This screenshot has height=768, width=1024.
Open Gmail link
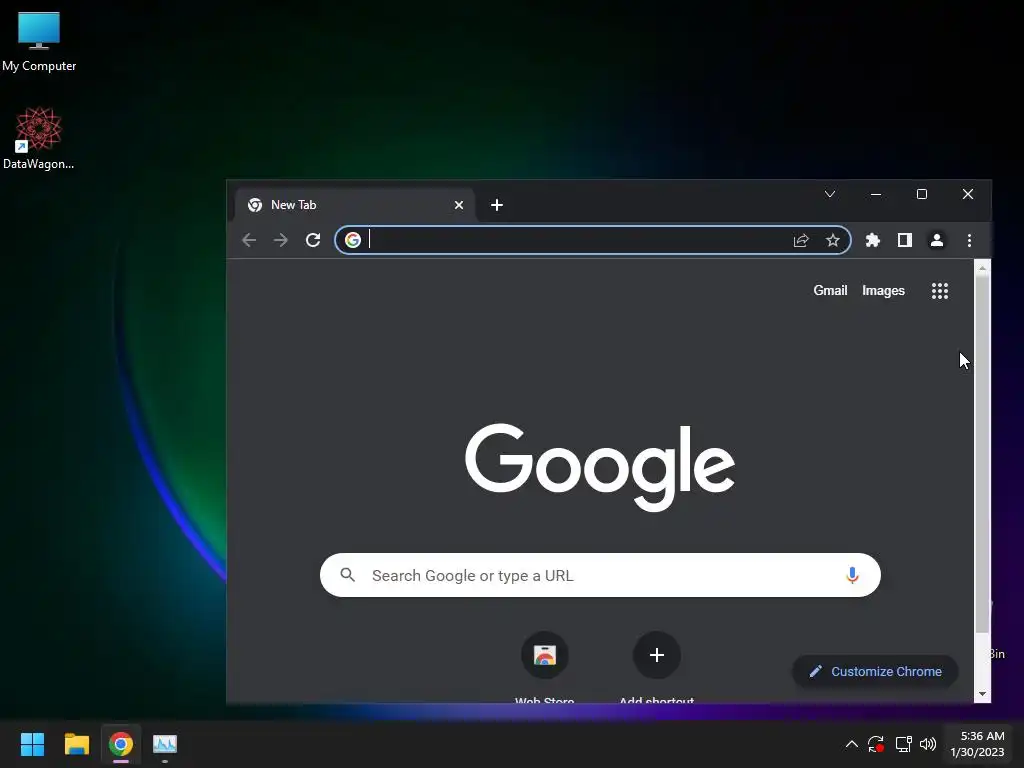(830, 291)
